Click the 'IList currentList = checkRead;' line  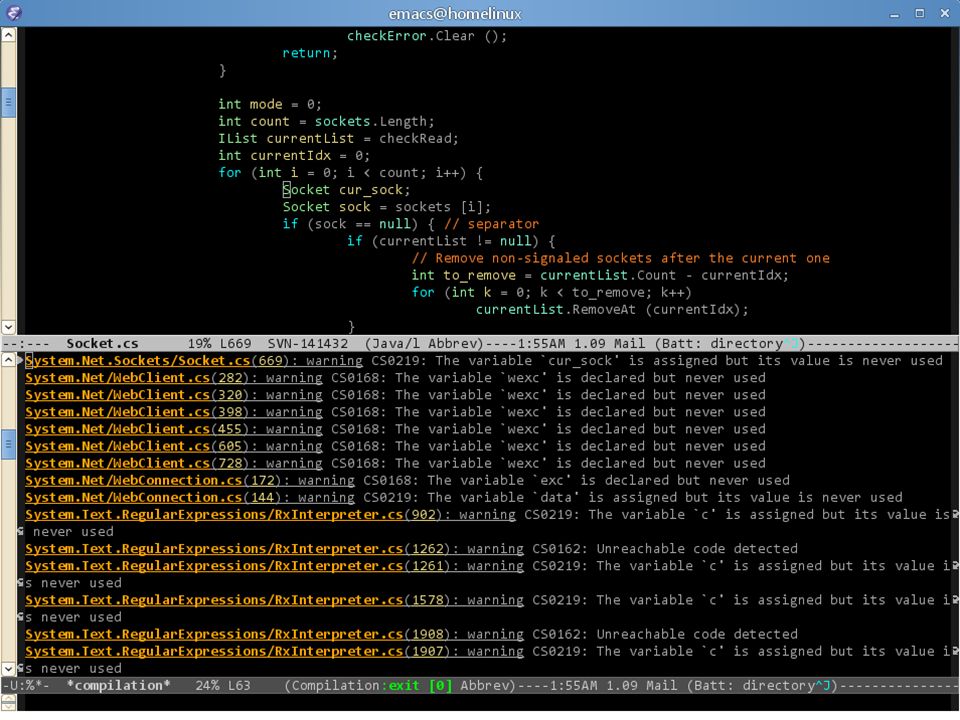[x=338, y=138]
